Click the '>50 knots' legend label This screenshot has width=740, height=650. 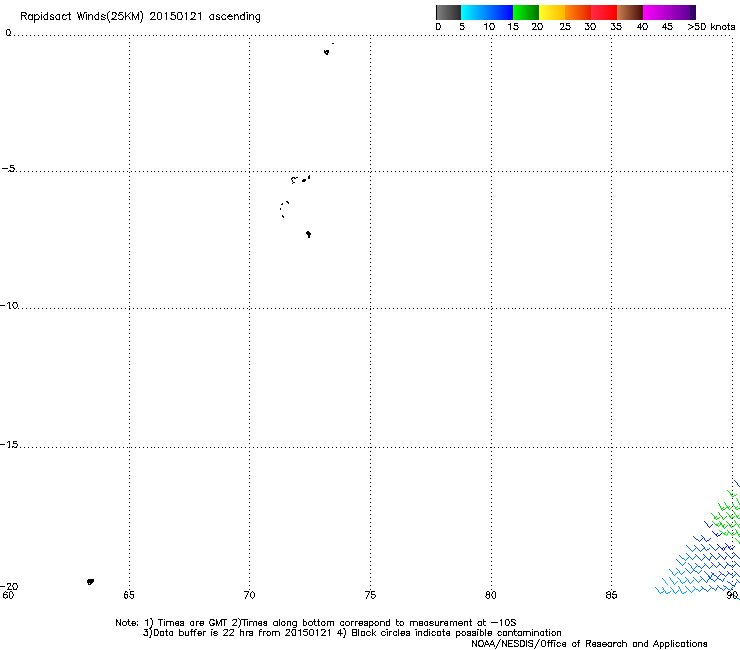tap(711, 27)
